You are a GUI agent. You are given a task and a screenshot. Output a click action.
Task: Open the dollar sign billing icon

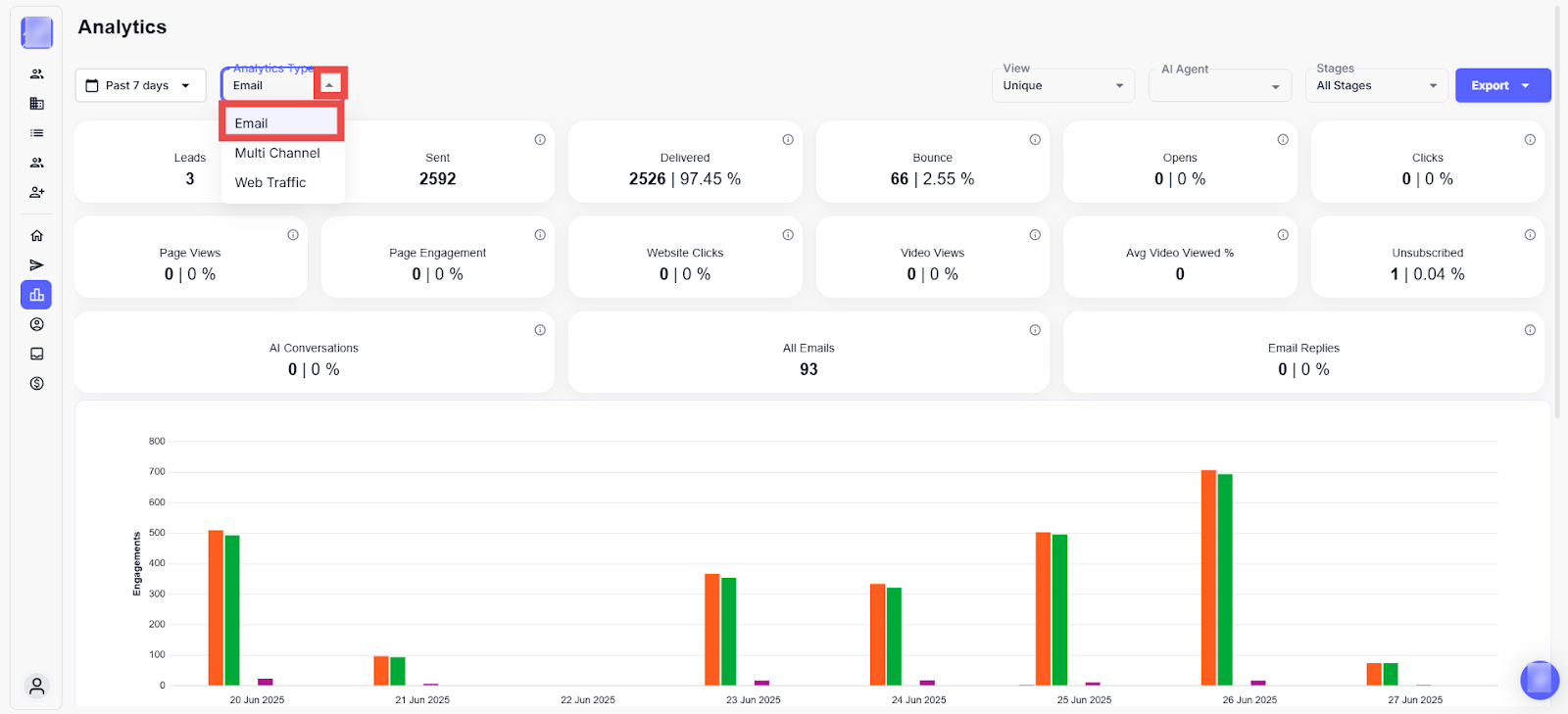36,384
